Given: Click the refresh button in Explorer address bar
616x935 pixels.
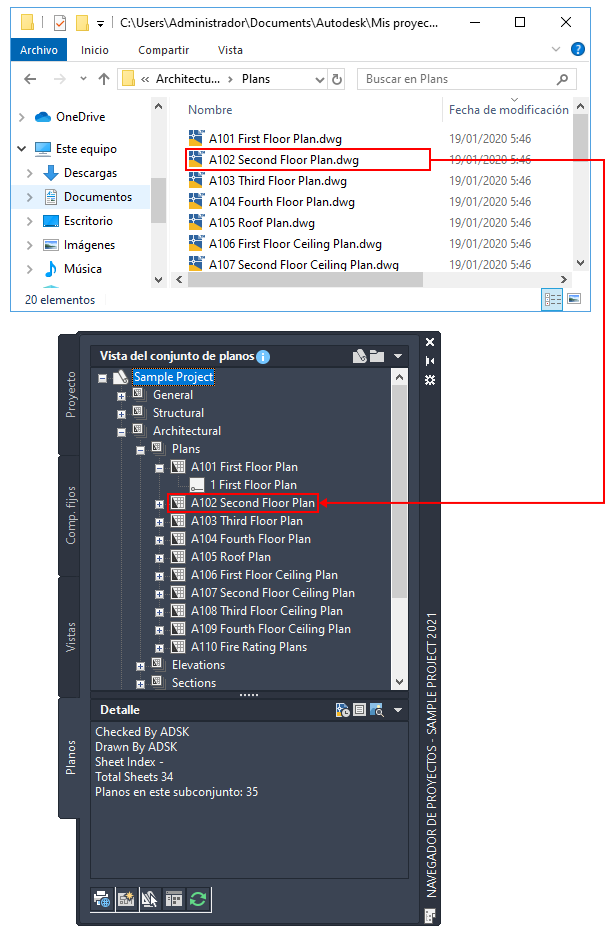Looking at the screenshot, I should [337, 79].
